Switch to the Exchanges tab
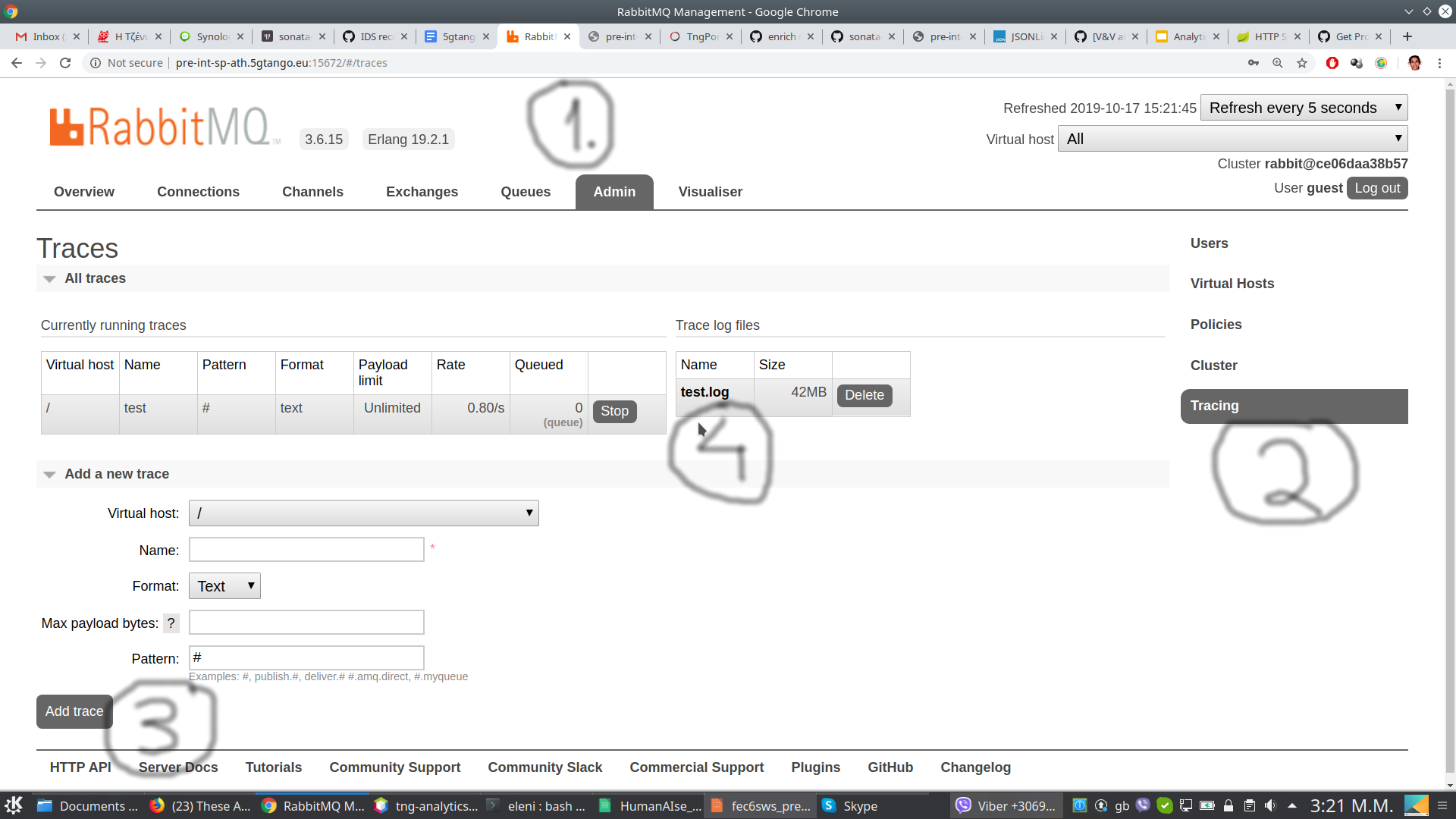 (x=422, y=192)
